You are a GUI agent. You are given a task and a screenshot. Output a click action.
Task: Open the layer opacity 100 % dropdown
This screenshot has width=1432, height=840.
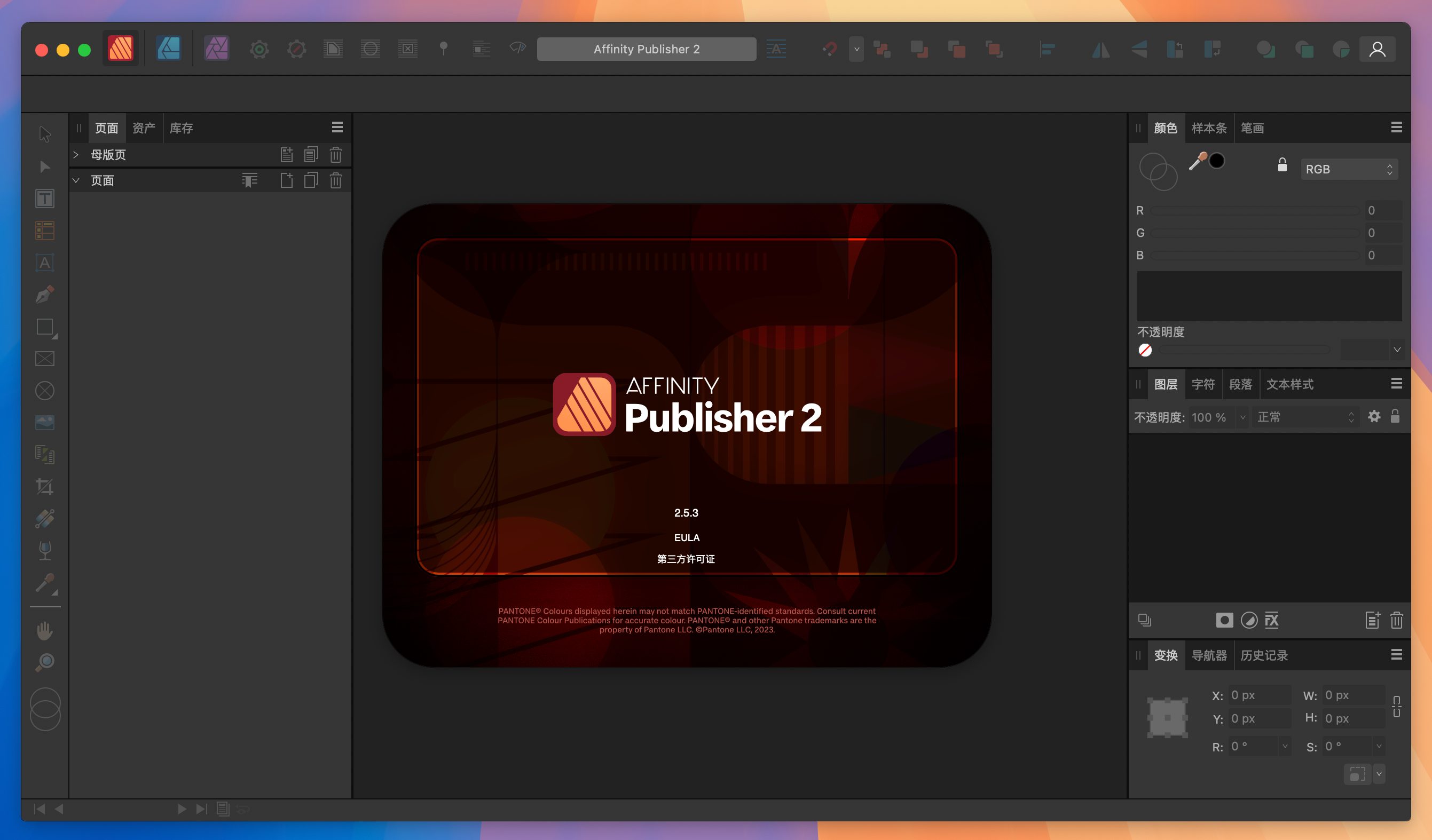click(x=1243, y=417)
